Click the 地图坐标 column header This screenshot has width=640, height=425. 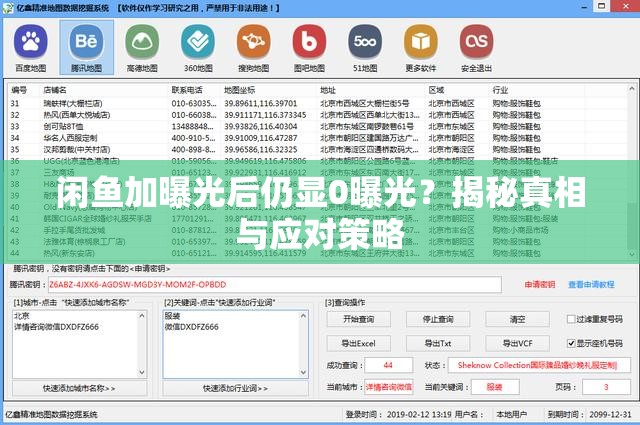(240, 90)
